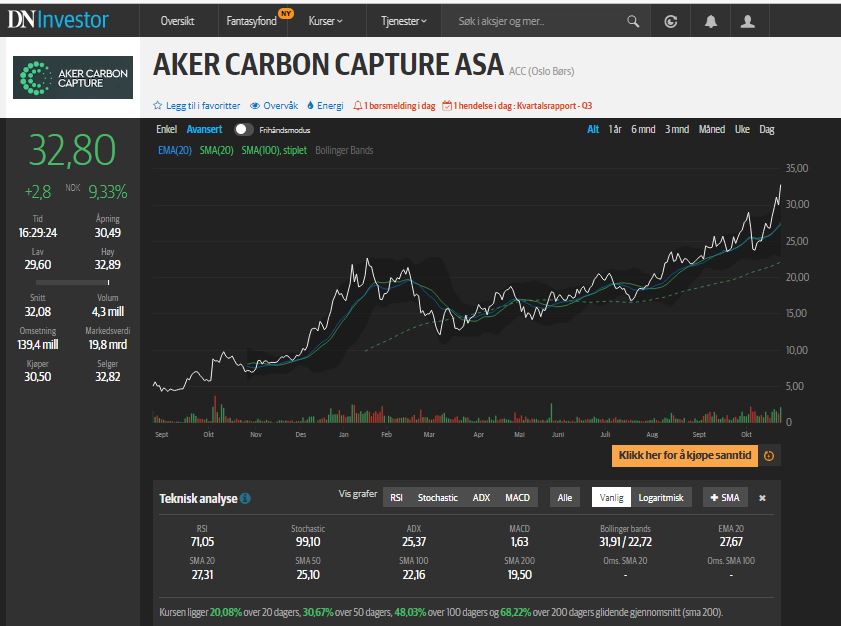
Task: Click the SMA 200 value 19,50
Action: click(x=519, y=575)
